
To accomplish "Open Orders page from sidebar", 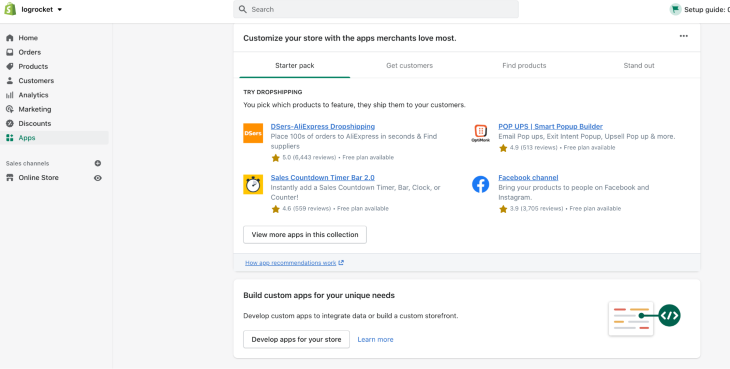I will pyautogui.click(x=30, y=52).
